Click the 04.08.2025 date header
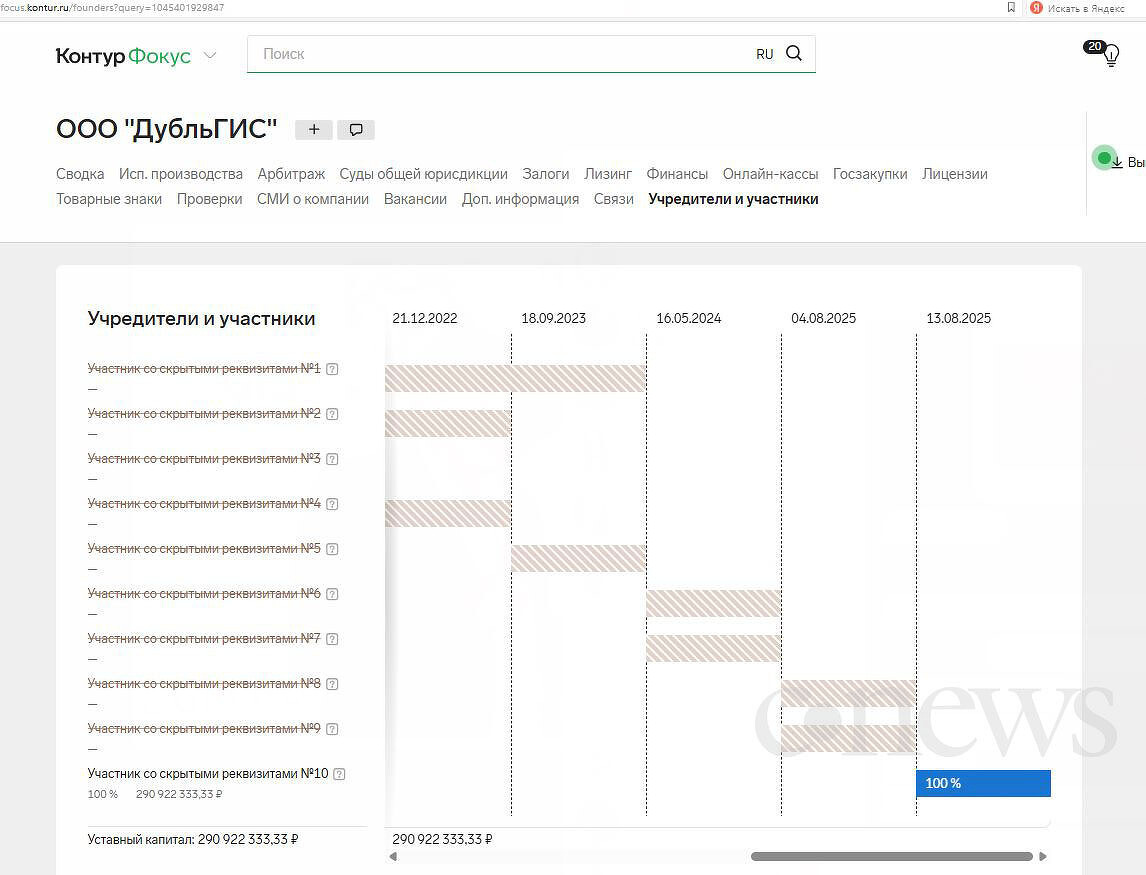Image resolution: width=1146 pixels, height=875 pixels. coord(823,318)
